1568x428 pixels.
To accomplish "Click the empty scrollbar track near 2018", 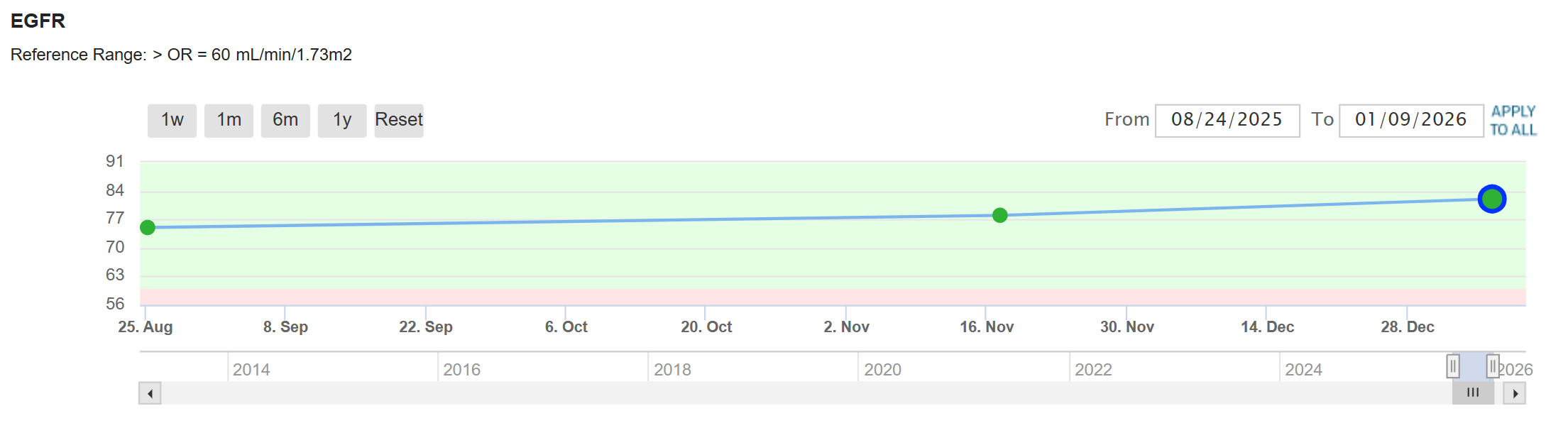I will point(671,393).
